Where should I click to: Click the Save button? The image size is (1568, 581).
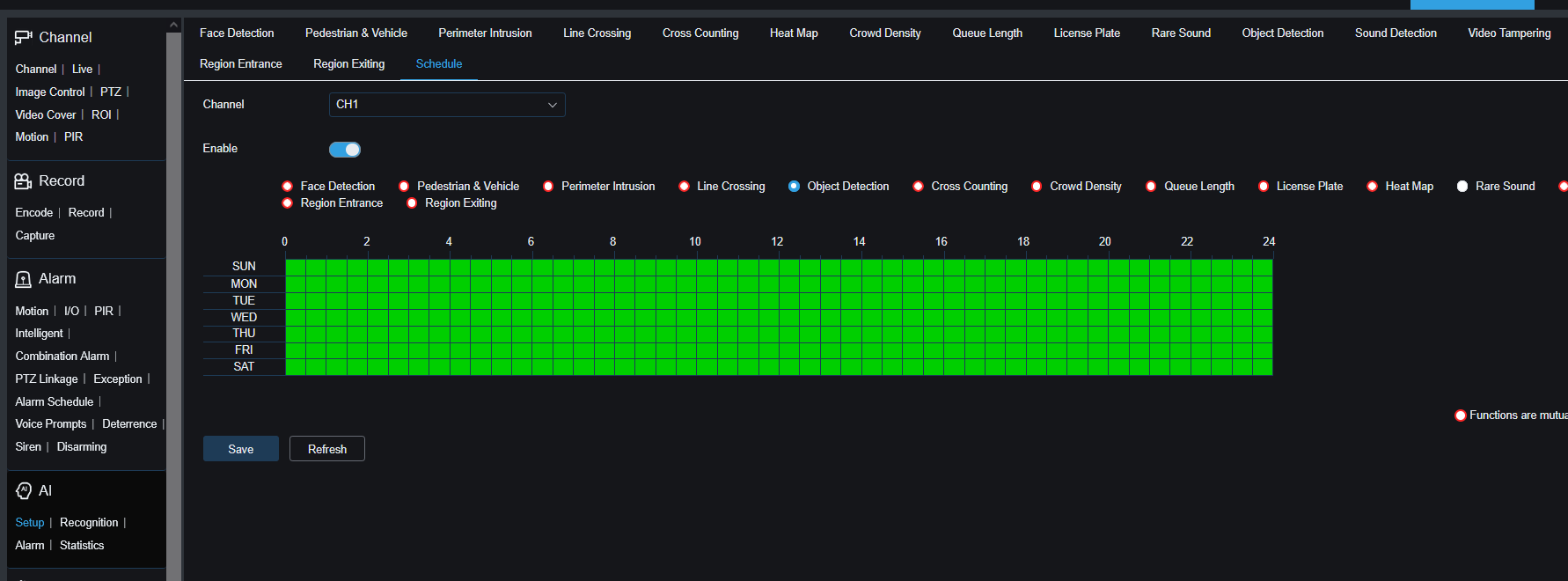coord(241,449)
